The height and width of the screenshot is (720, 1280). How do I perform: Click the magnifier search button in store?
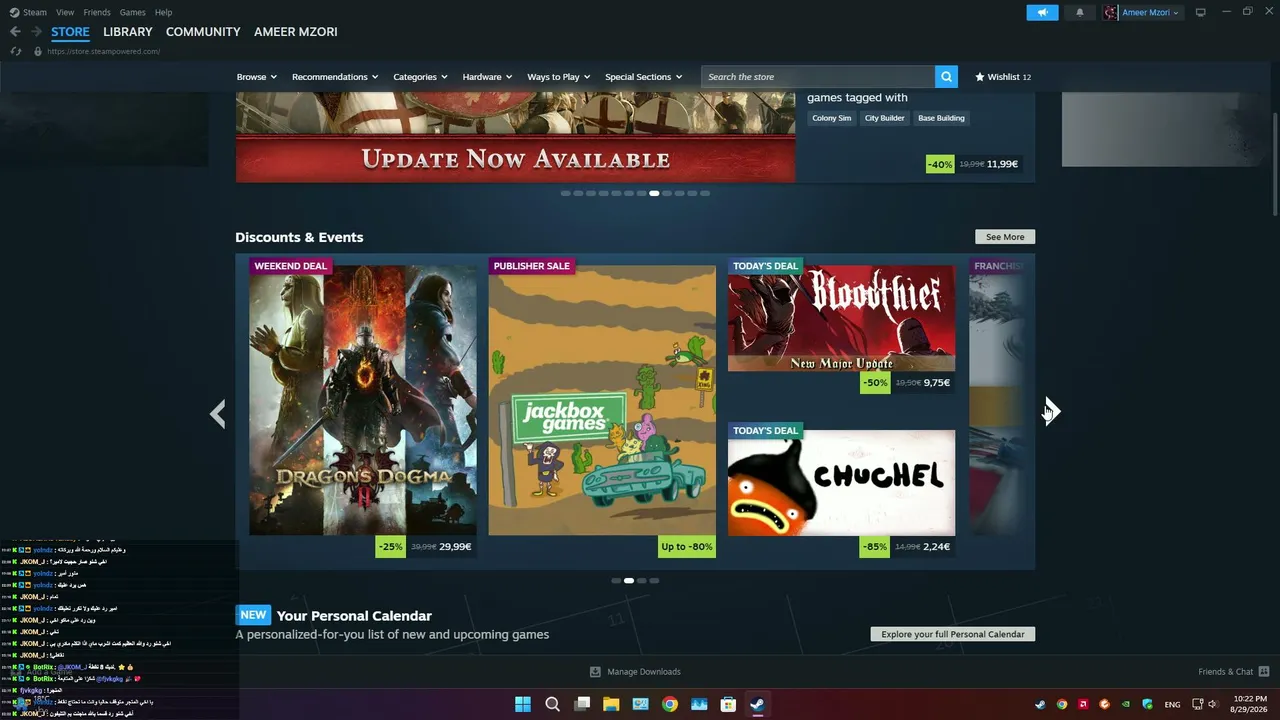[x=946, y=77]
